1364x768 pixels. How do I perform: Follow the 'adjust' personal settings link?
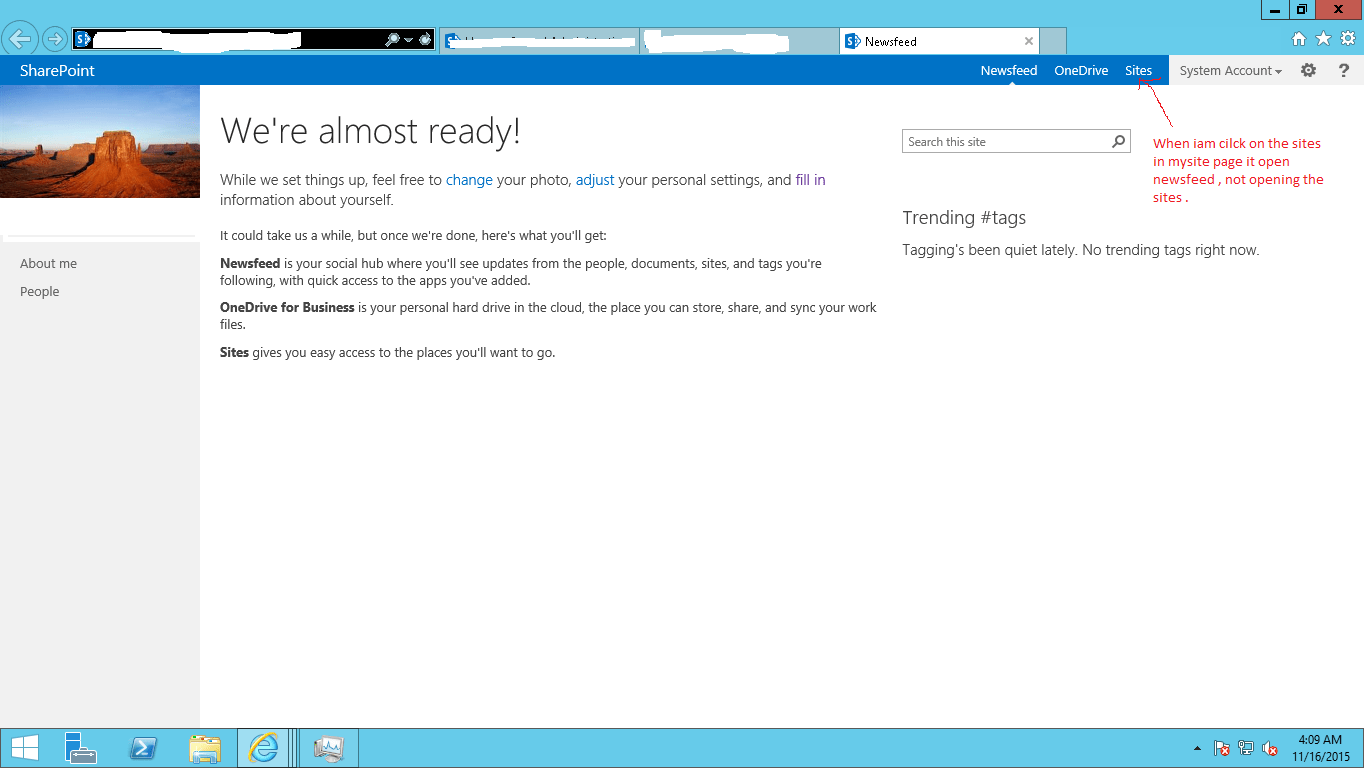coord(595,181)
